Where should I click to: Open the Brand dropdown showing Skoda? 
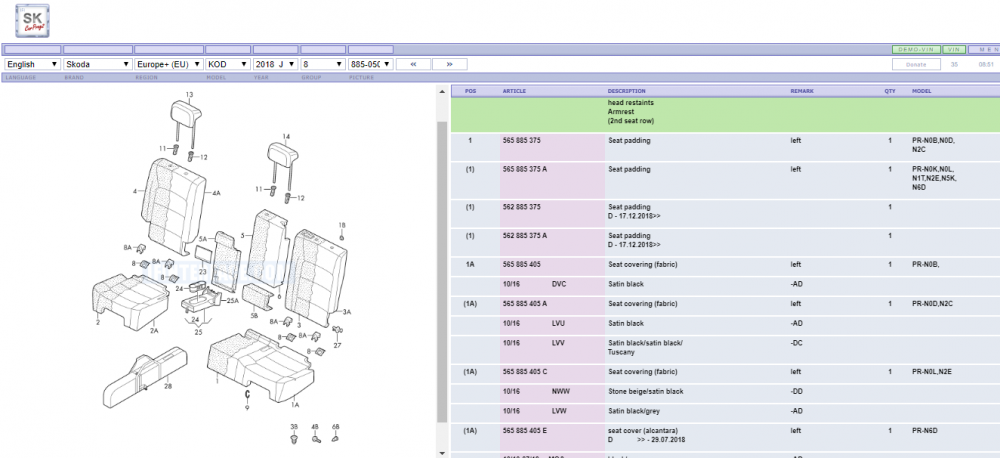[98, 64]
